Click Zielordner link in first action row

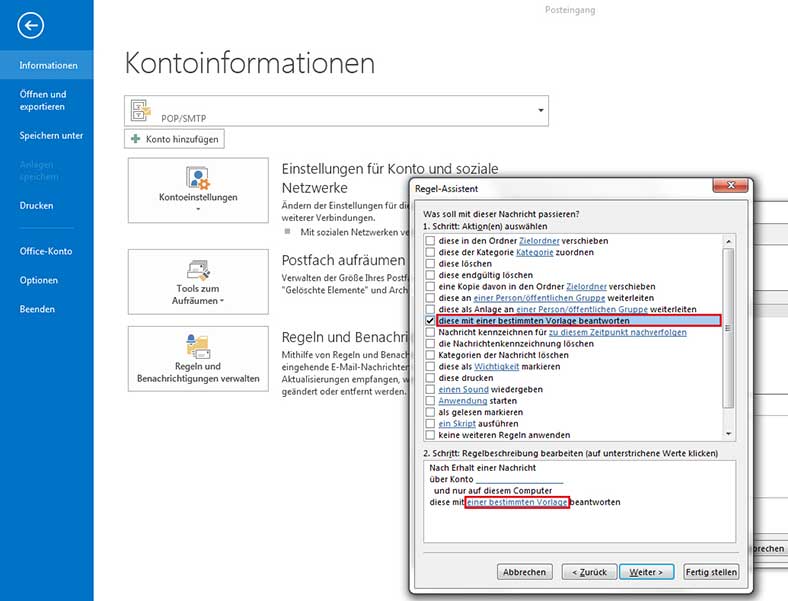(x=539, y=241)
